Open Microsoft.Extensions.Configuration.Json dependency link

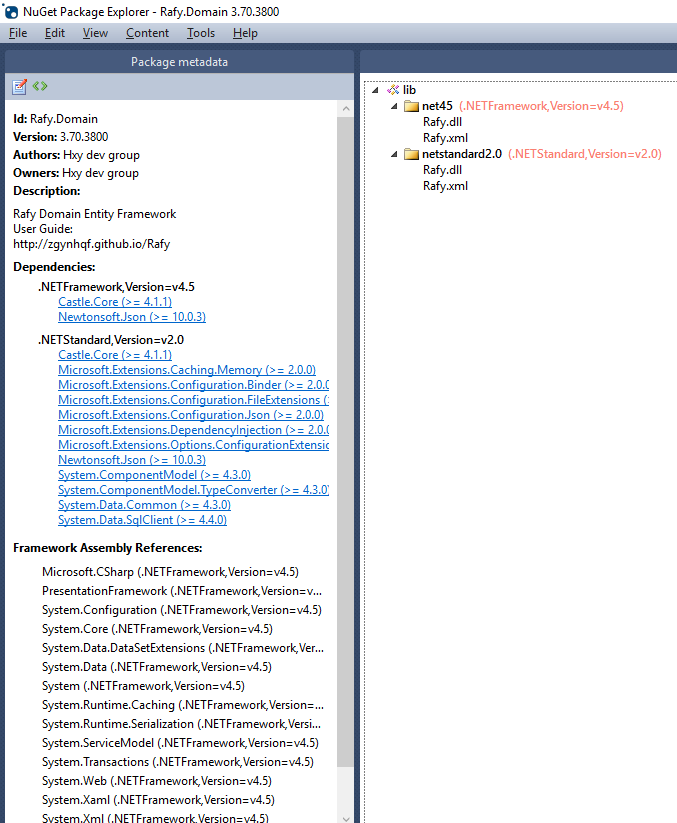coord(191,415)
